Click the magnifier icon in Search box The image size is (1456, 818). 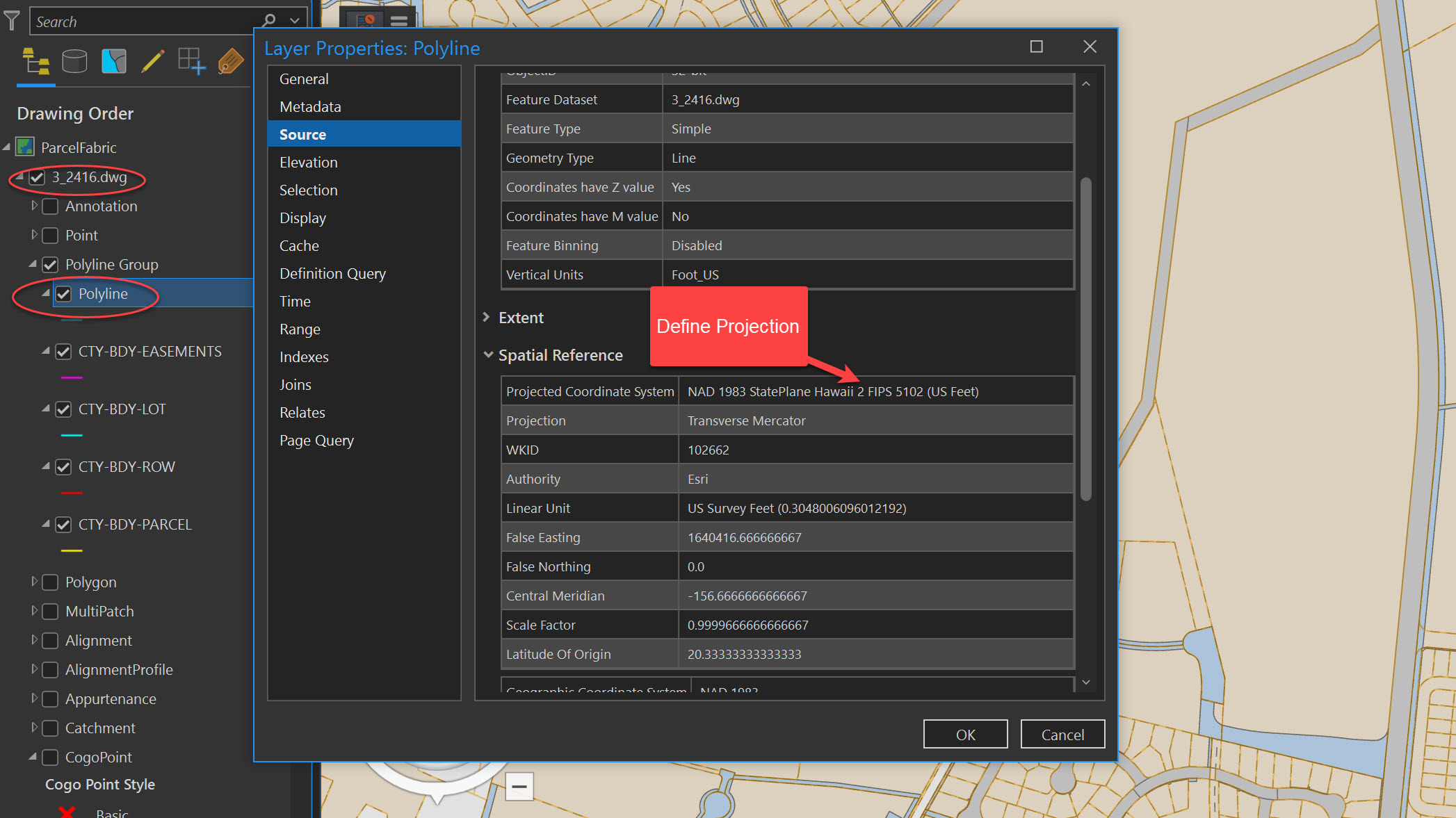tap(270, 21)
